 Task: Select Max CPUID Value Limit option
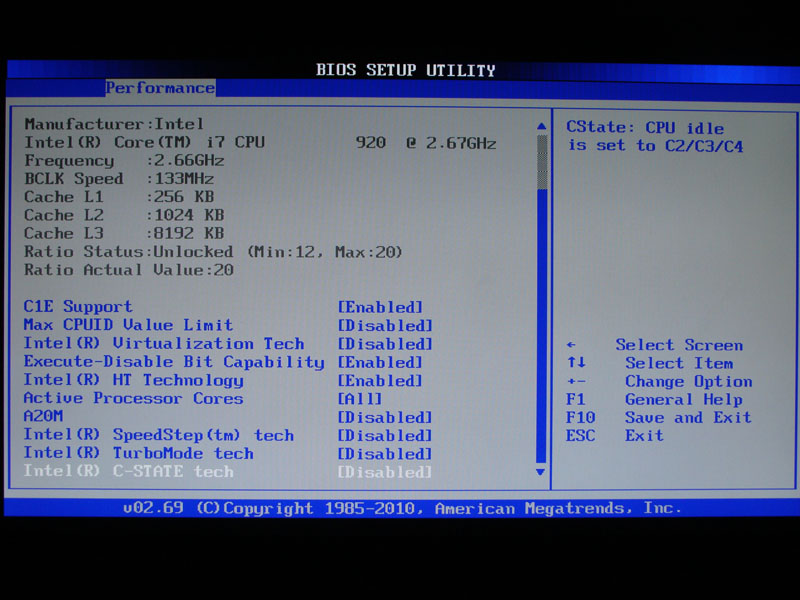click(128, 324)
